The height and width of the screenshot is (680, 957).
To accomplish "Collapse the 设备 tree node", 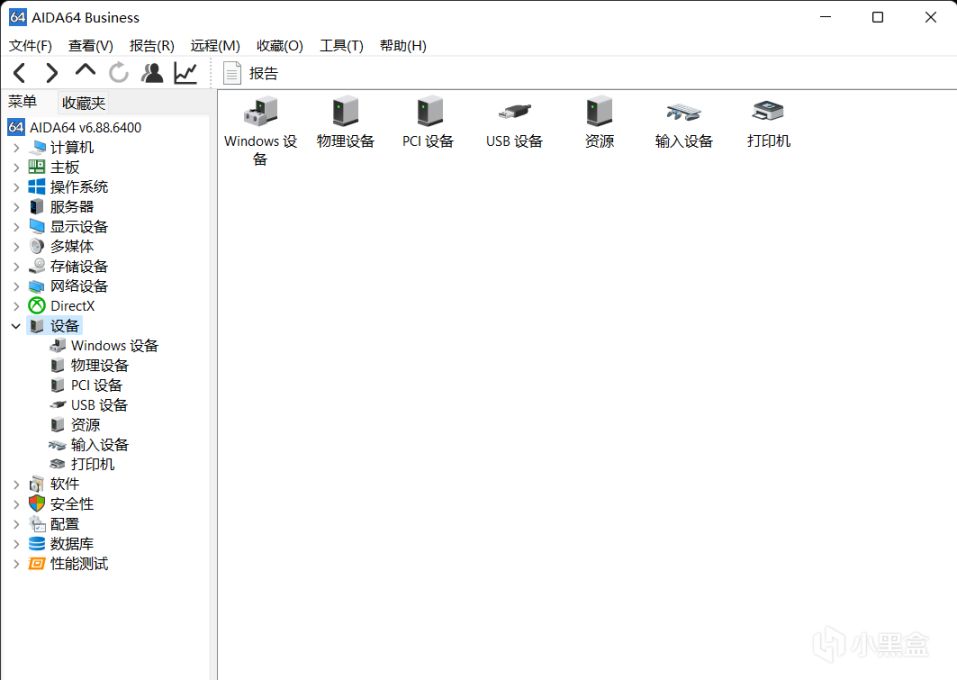I will [16, 326].
